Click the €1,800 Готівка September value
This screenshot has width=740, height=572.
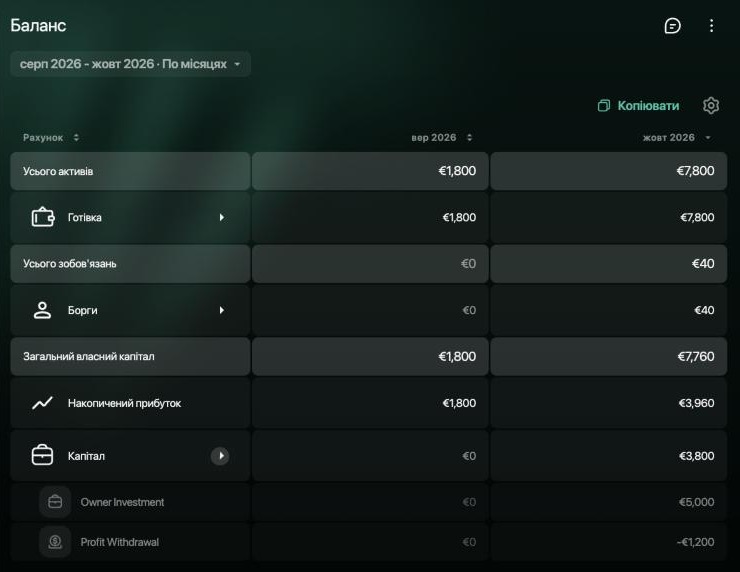459,218
